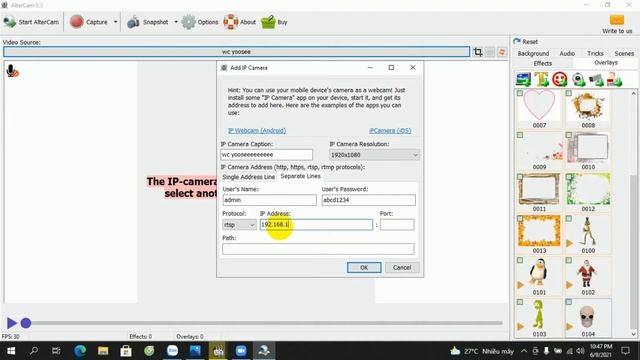This screenshot has height=360, width=640.
Task: Expand the Snapshot dropdown arrow
Action: click(176, 22)
